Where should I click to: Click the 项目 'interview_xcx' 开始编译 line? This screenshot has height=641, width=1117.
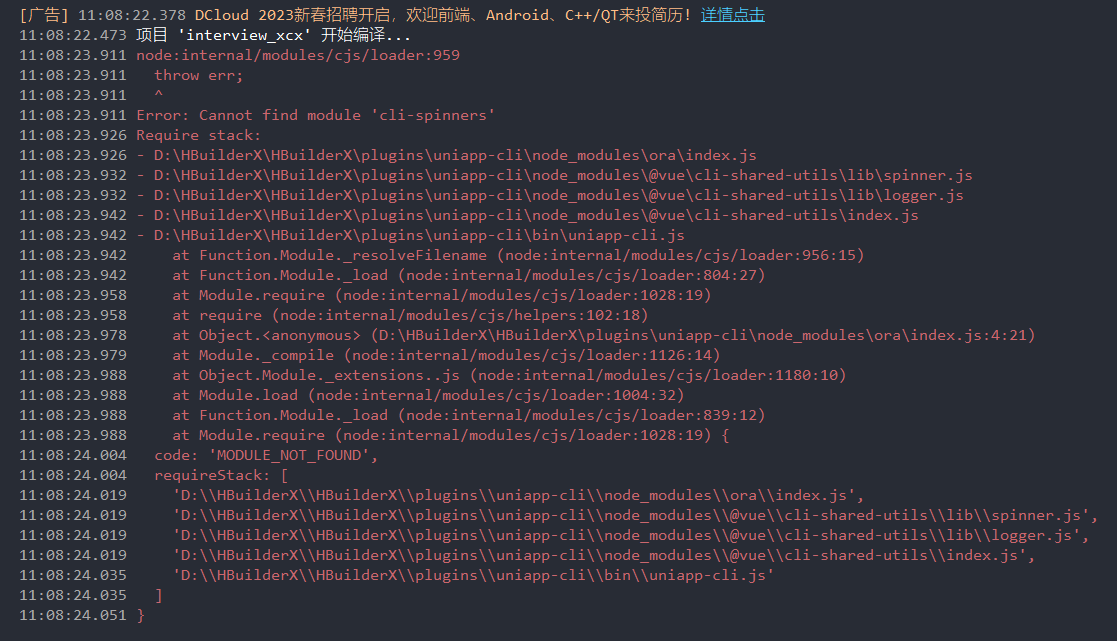click(274, 35)
